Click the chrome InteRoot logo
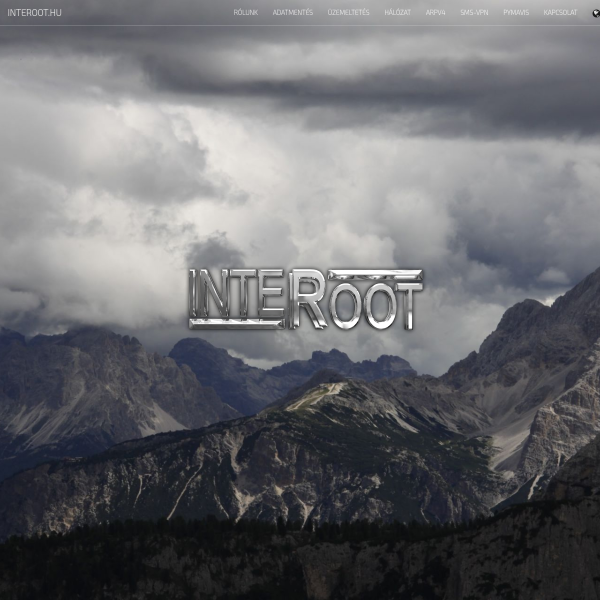 pyautogui.click(x=306, y=299)
